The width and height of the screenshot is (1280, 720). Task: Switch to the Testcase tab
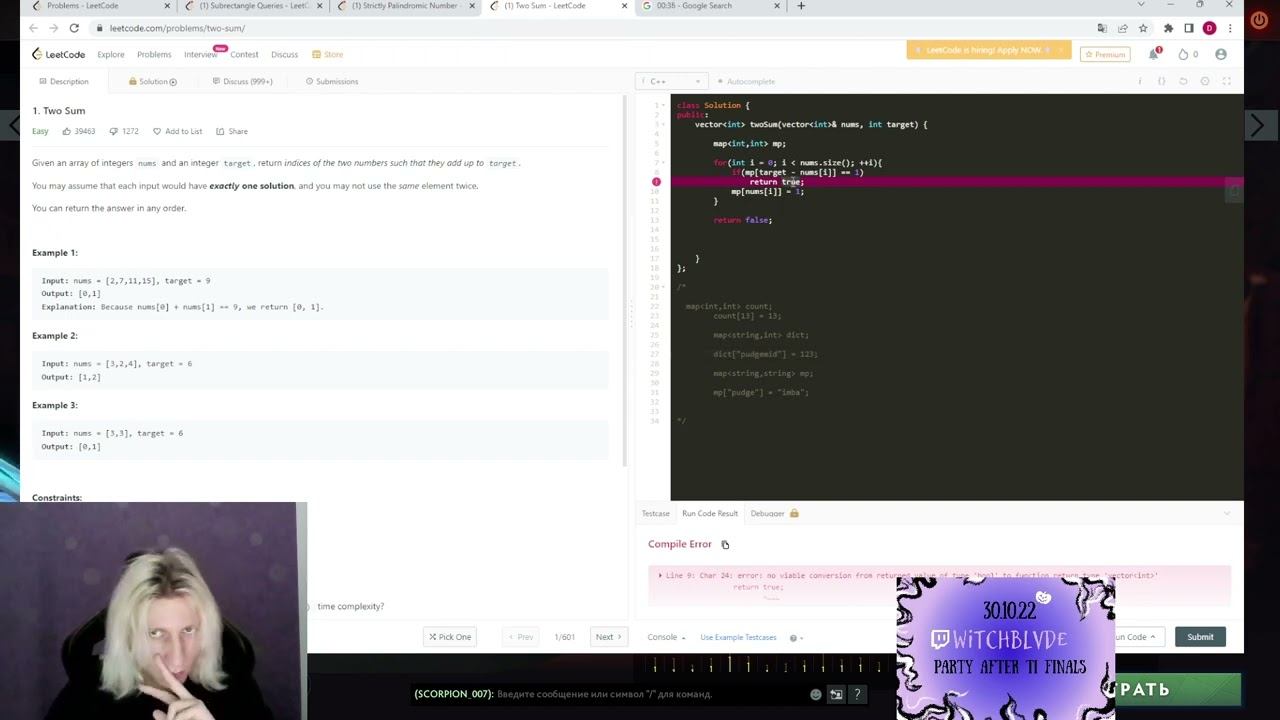coord(655,514)
